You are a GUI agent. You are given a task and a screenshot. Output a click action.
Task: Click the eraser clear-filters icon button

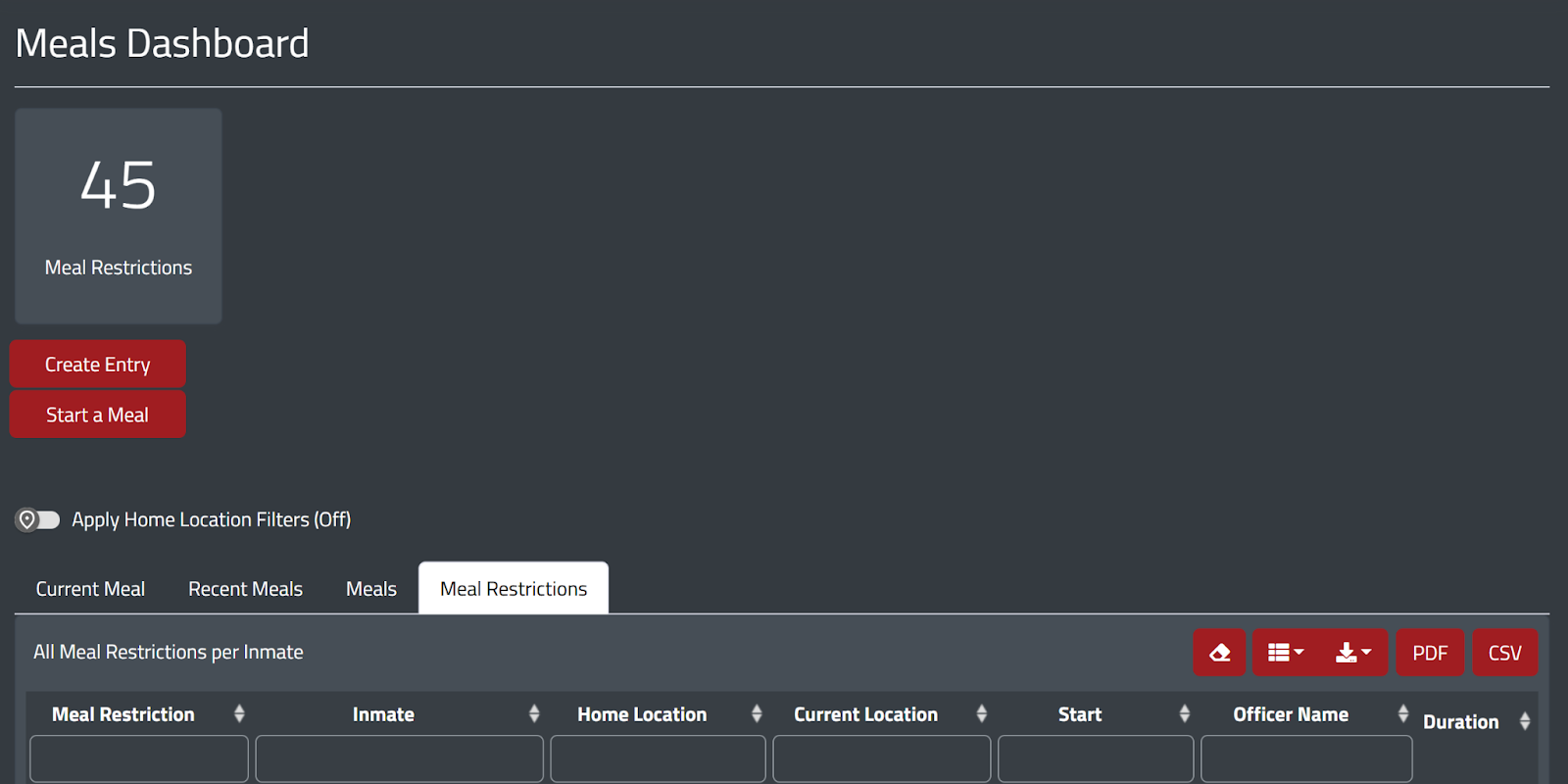pos(1219,653)
